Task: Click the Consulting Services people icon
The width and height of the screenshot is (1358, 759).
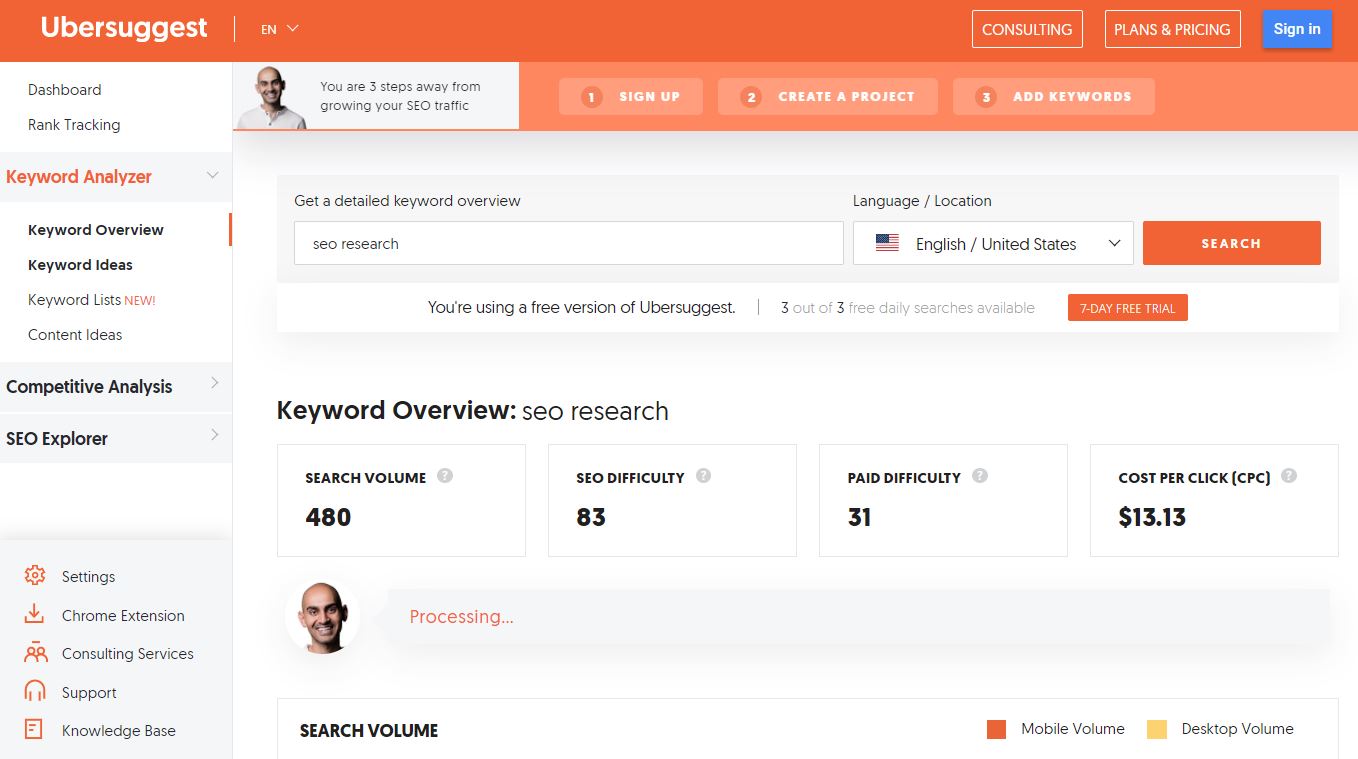Action: pos(35,652)
